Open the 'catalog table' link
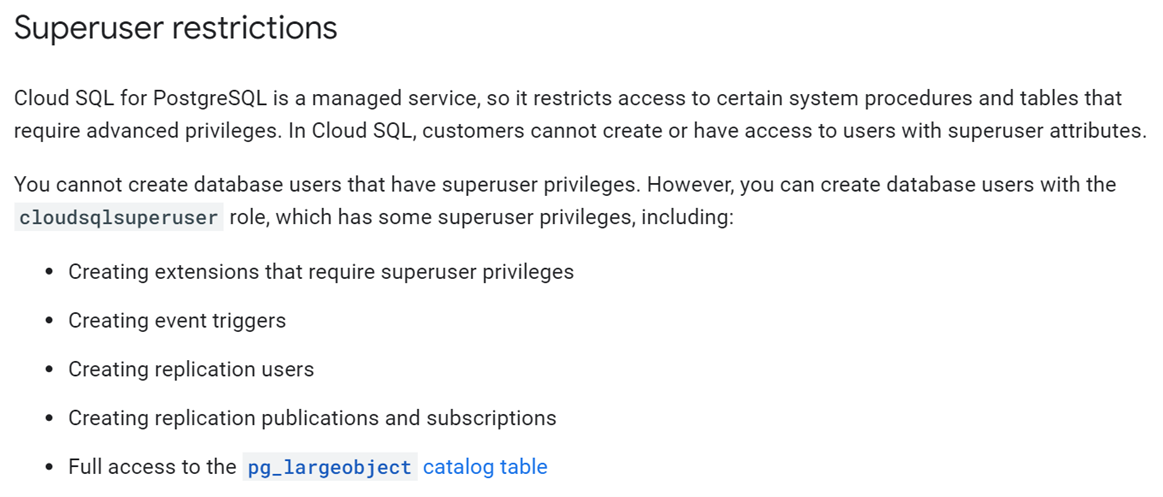1163x497 pixels. coord(485,467)
